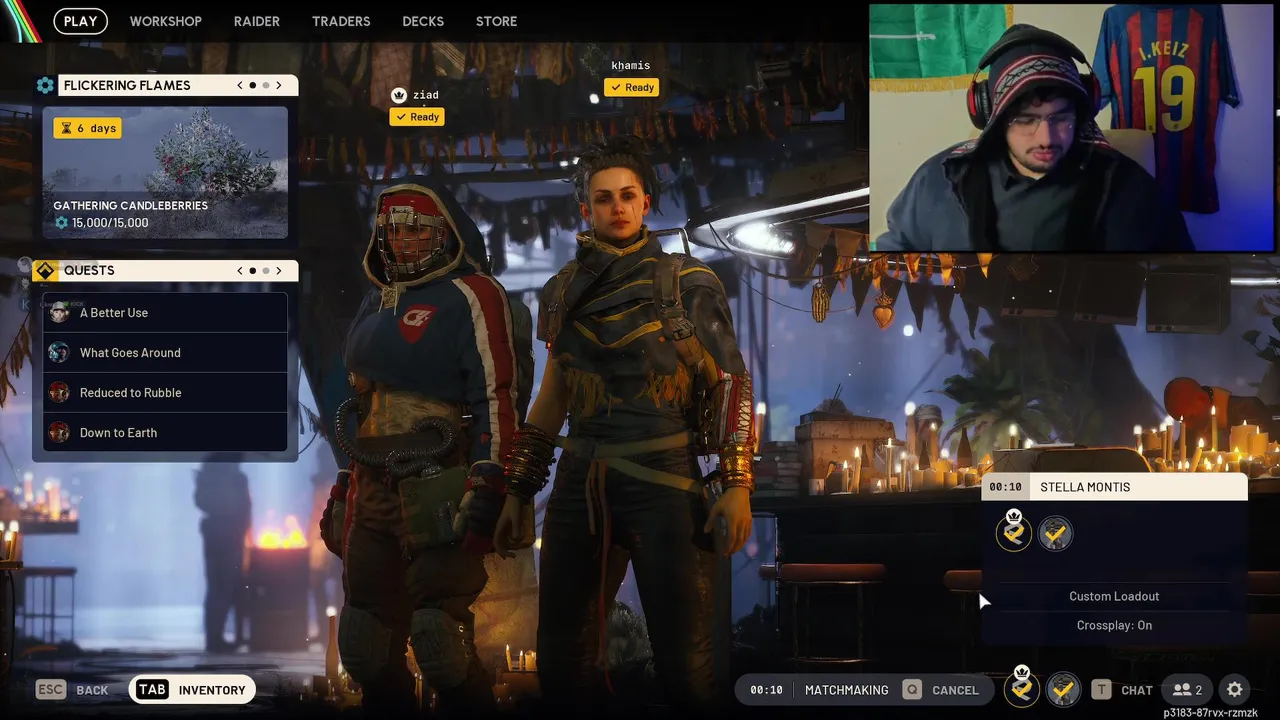This screenshot has height=720, width=1280.
Task: Click the 15,000/15,000 progress currency icon
Action: tap(61, 223)
